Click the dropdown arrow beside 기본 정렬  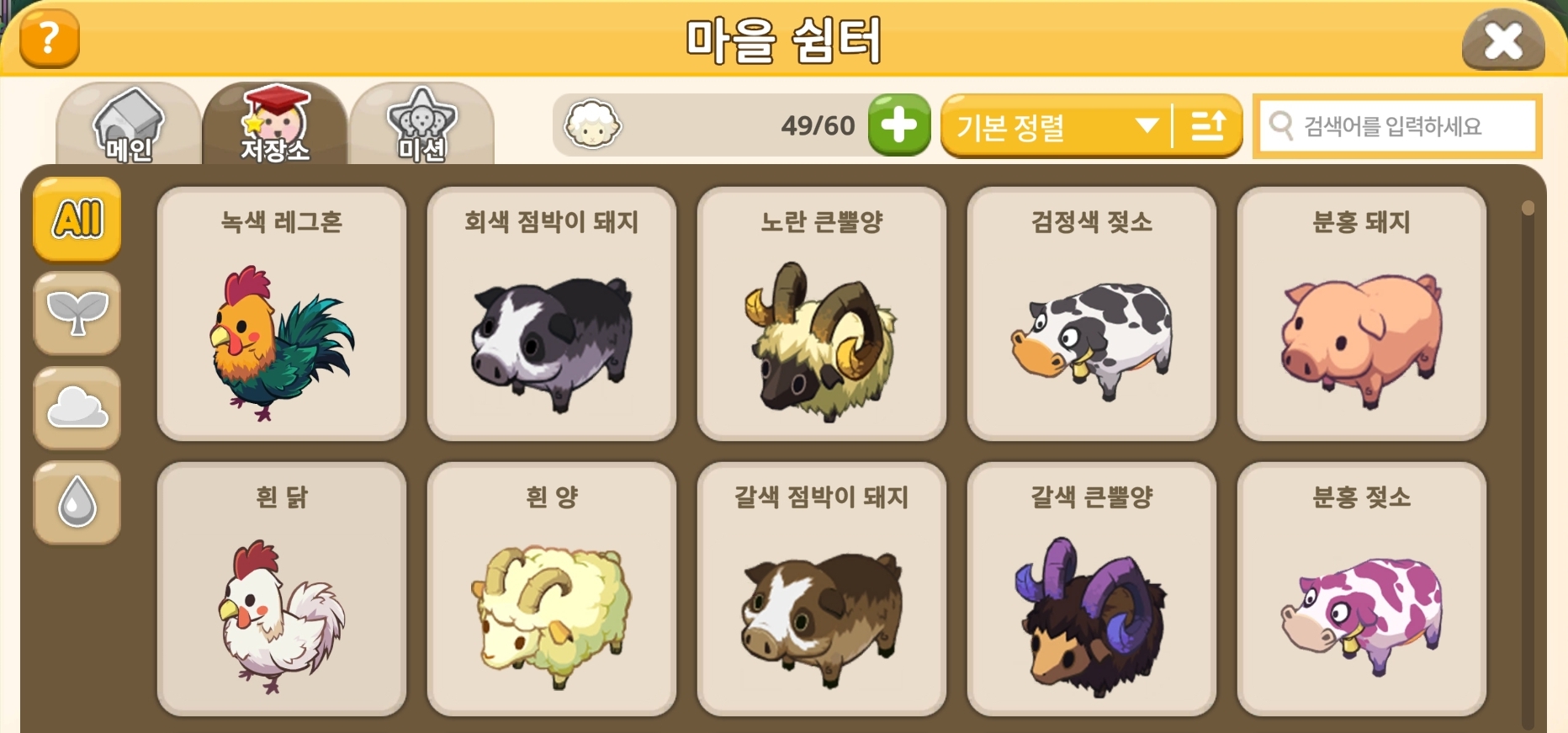click(1146, 126)
